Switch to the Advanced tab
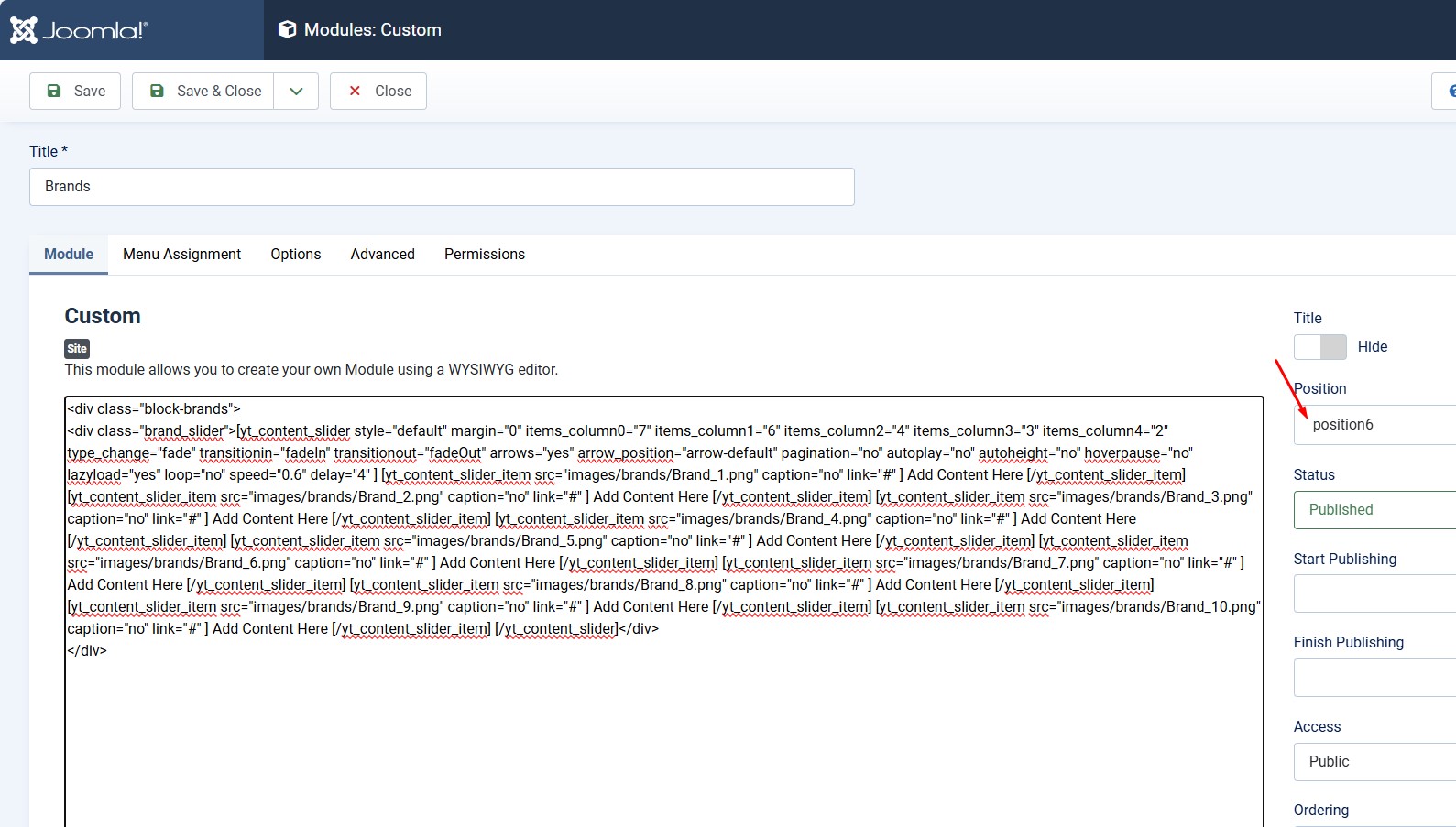Image resolution: width=1456 pixels, height=827 pixels. coord(382,255)
